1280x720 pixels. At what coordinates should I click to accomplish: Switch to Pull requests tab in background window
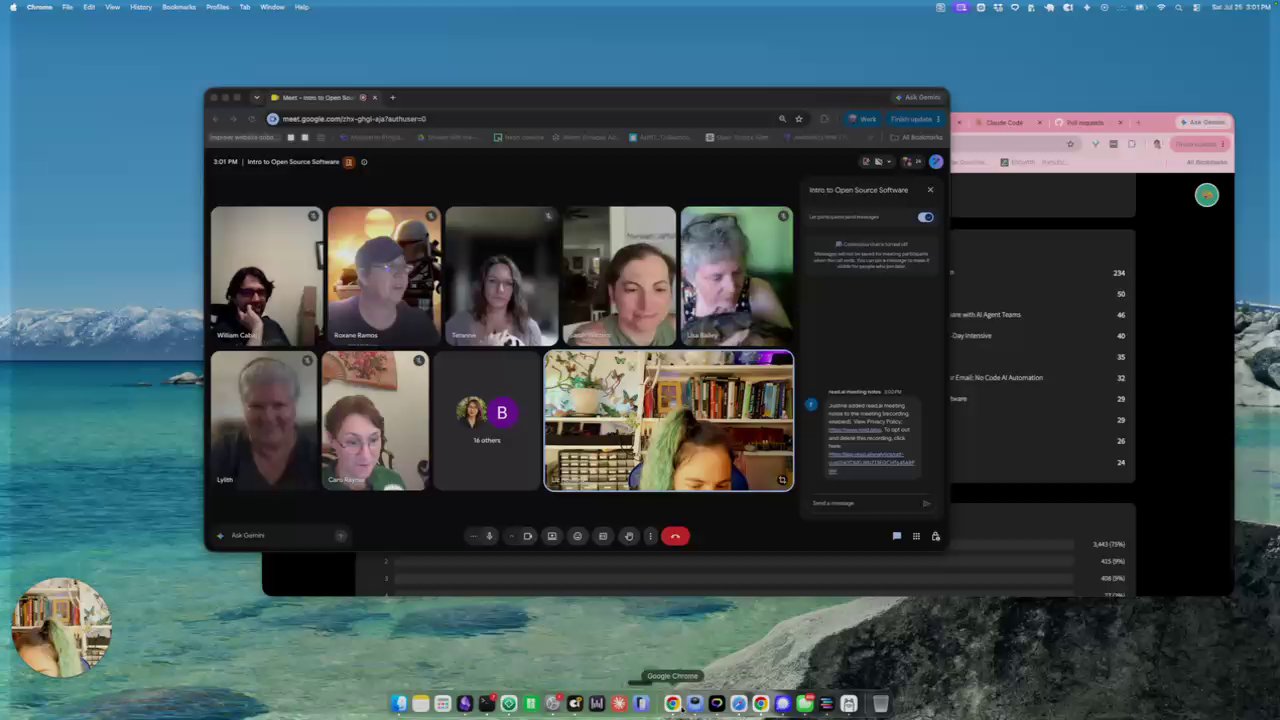click(1086, 122)
